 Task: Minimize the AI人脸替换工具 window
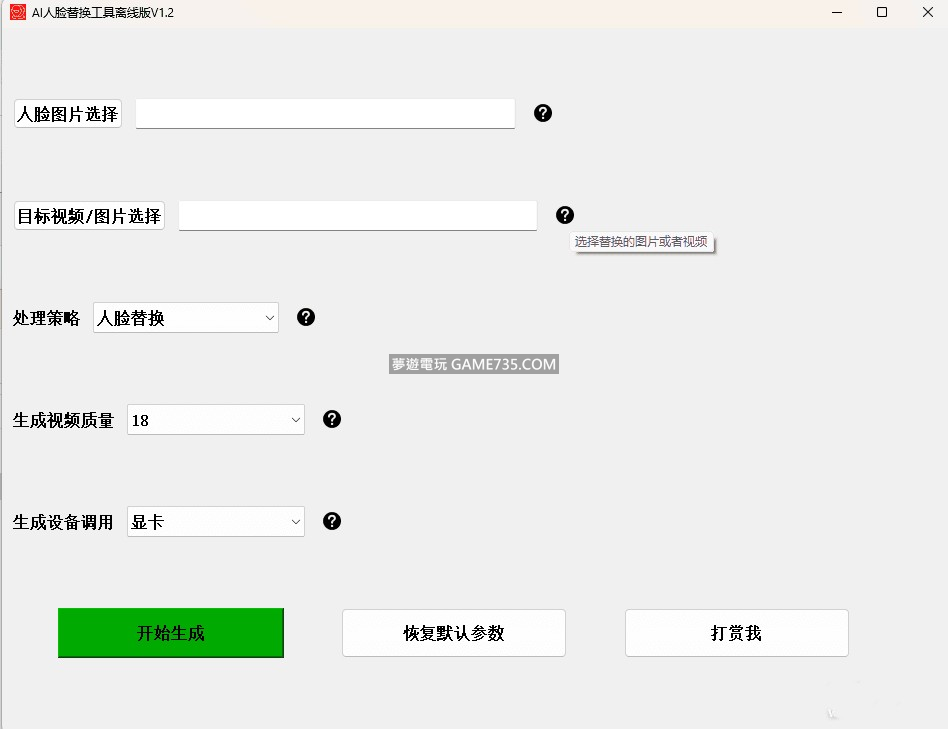tap(837, 12)
